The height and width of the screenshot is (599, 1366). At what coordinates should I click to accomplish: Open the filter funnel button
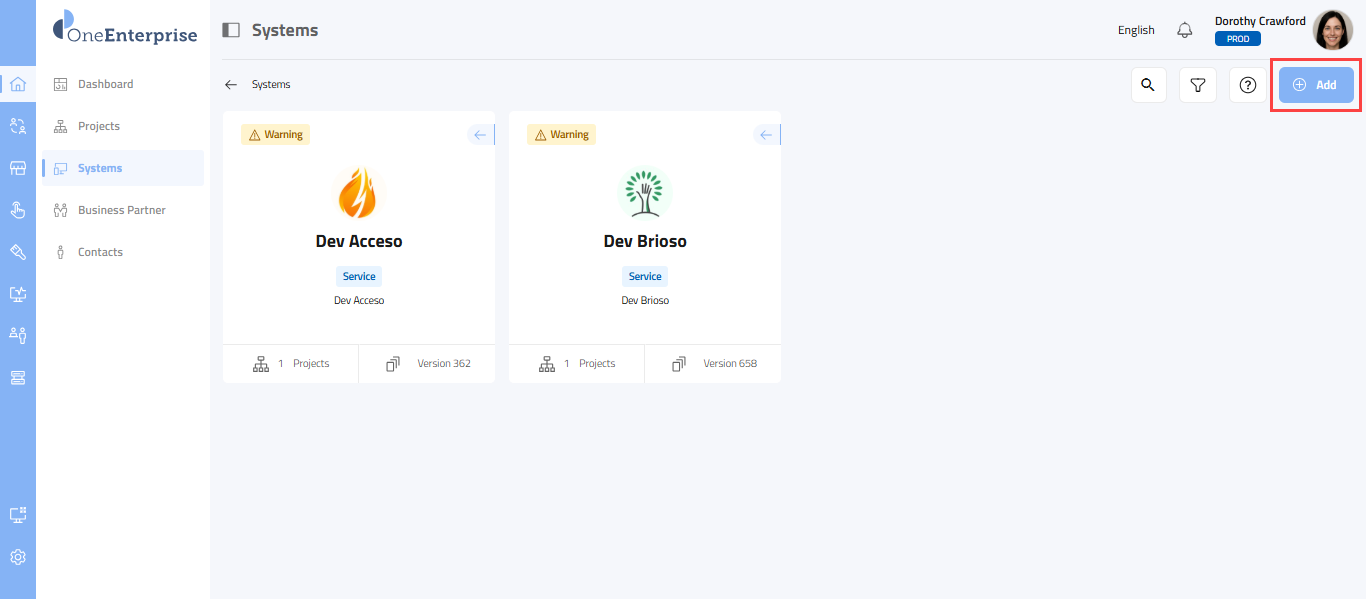pos(1198,85)
